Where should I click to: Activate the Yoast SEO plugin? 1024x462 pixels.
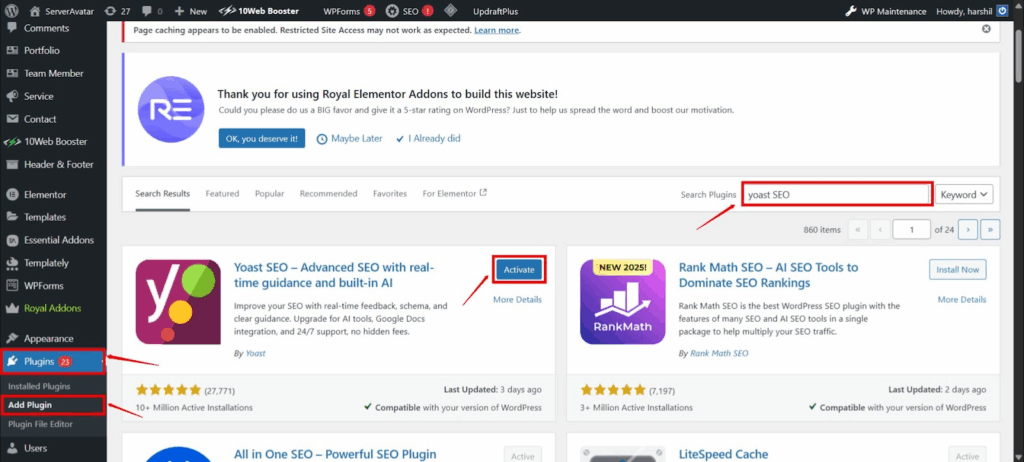[519, 270]
